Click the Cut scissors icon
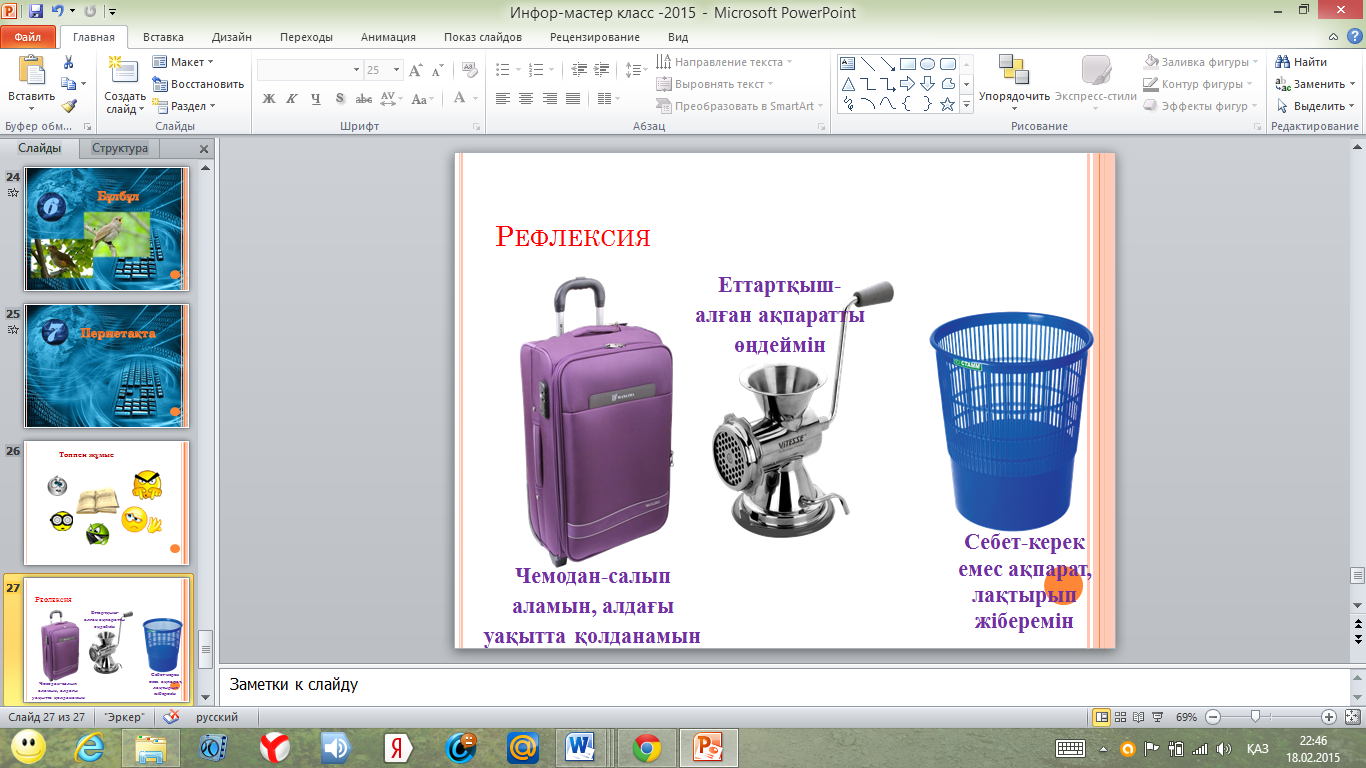 69,62
